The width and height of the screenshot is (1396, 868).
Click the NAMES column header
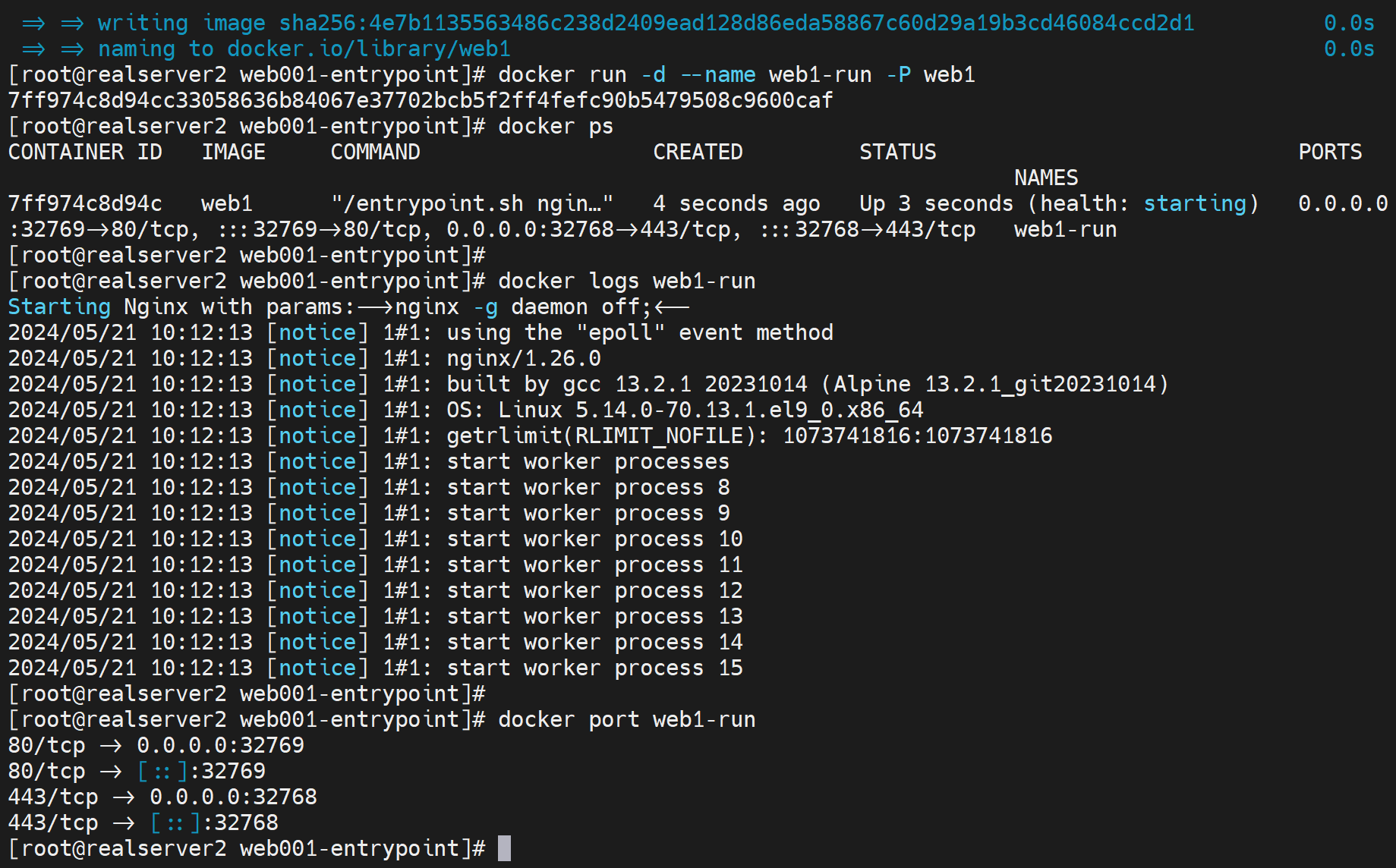pyautogui.click(x=1045, y=178)
